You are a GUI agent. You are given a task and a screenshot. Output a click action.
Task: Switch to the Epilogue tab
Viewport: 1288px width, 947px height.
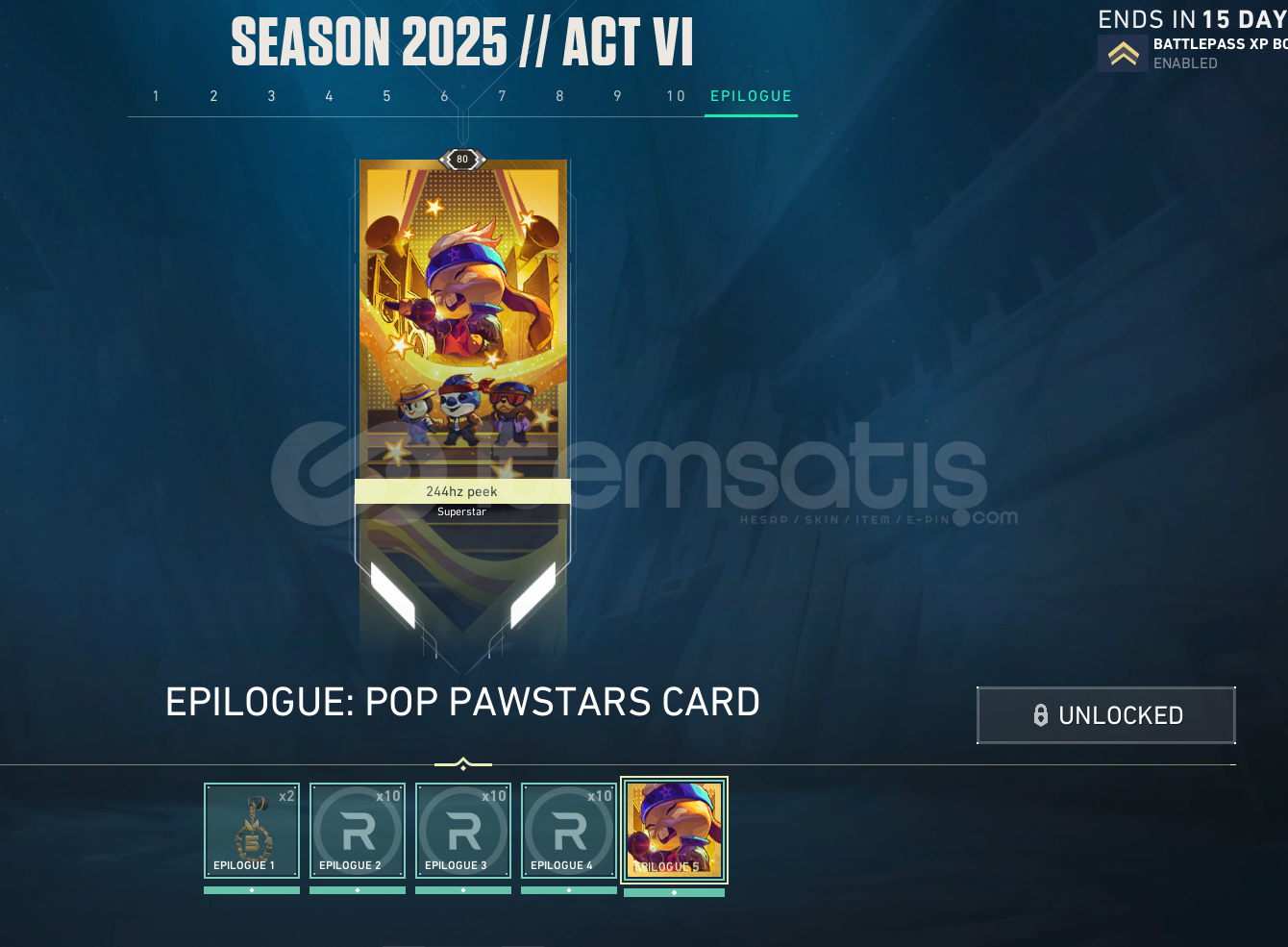point(751,96)
